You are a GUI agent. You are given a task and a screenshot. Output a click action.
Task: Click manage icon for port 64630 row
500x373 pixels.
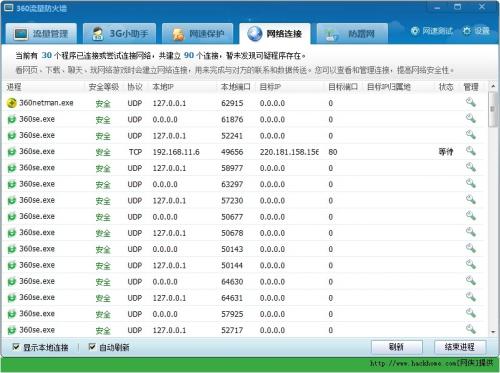tap(471, 281)
